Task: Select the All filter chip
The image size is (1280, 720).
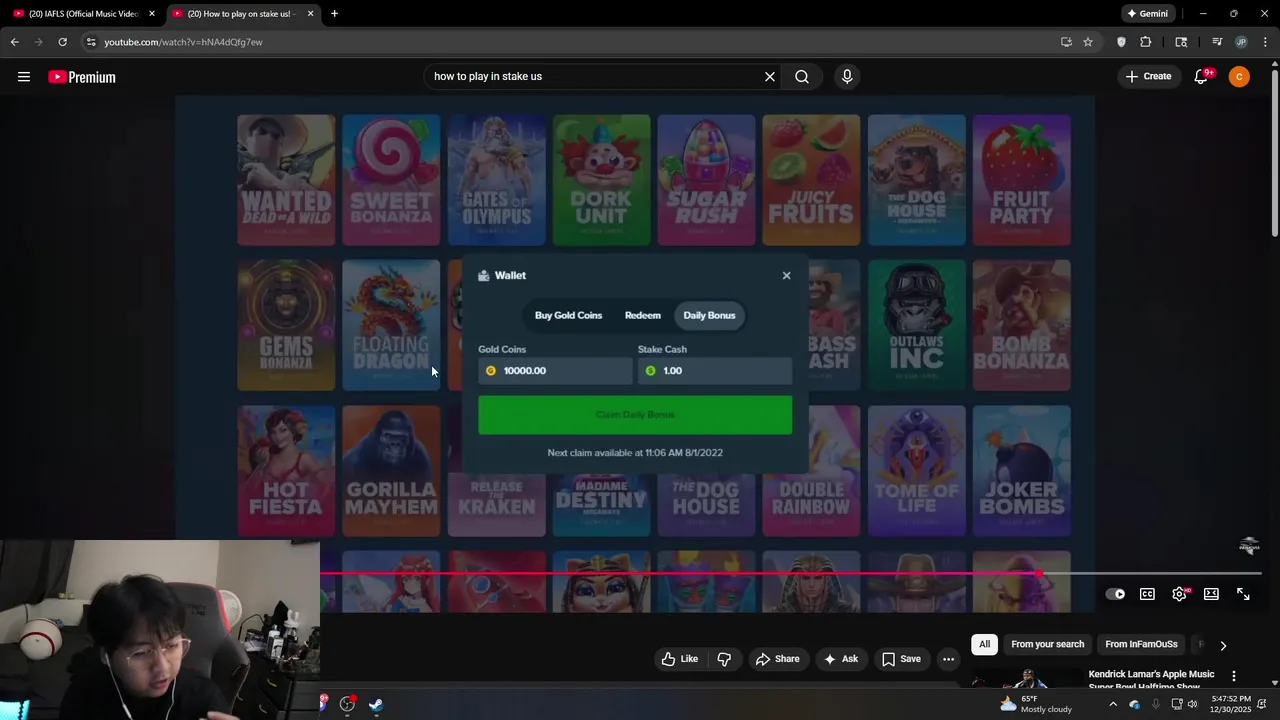Action: [x=984, y=644]
